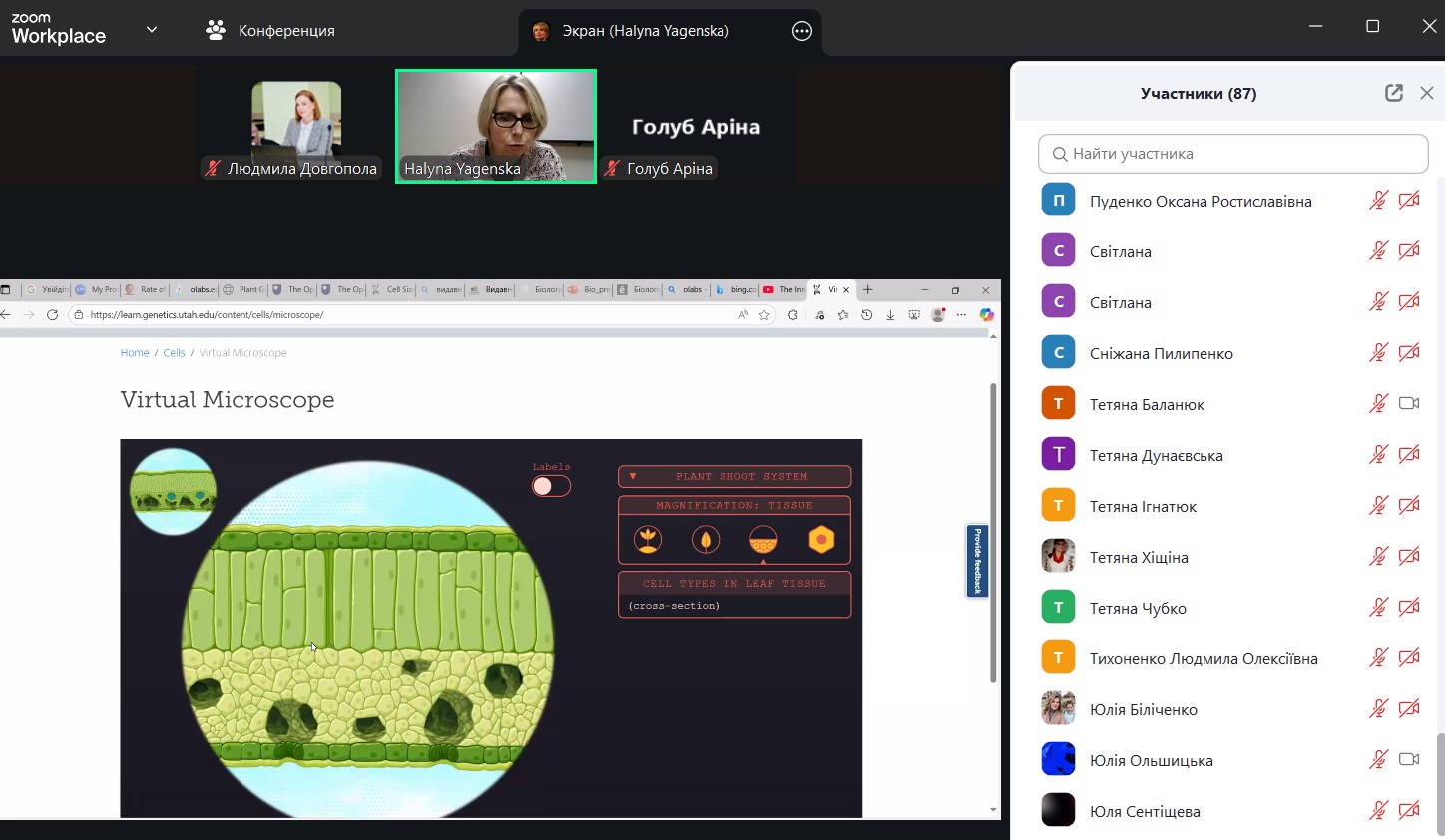Open screen share options ellipsis menu
This screenshot has width=1445, height=840.
tap(802, 31)
